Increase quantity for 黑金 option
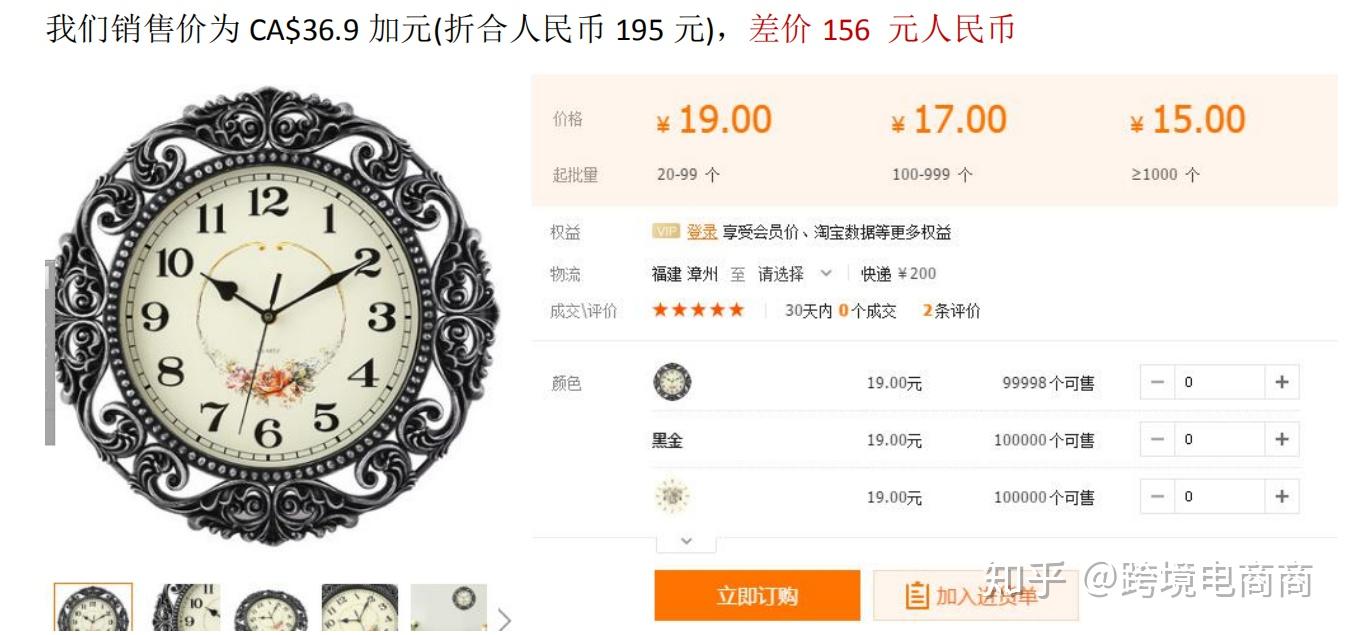The image size is (1348, 635). (x=1282, y=439)
